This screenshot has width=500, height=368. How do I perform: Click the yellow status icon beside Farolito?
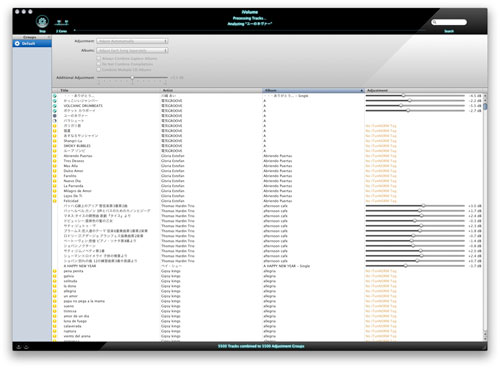[55, 176]
